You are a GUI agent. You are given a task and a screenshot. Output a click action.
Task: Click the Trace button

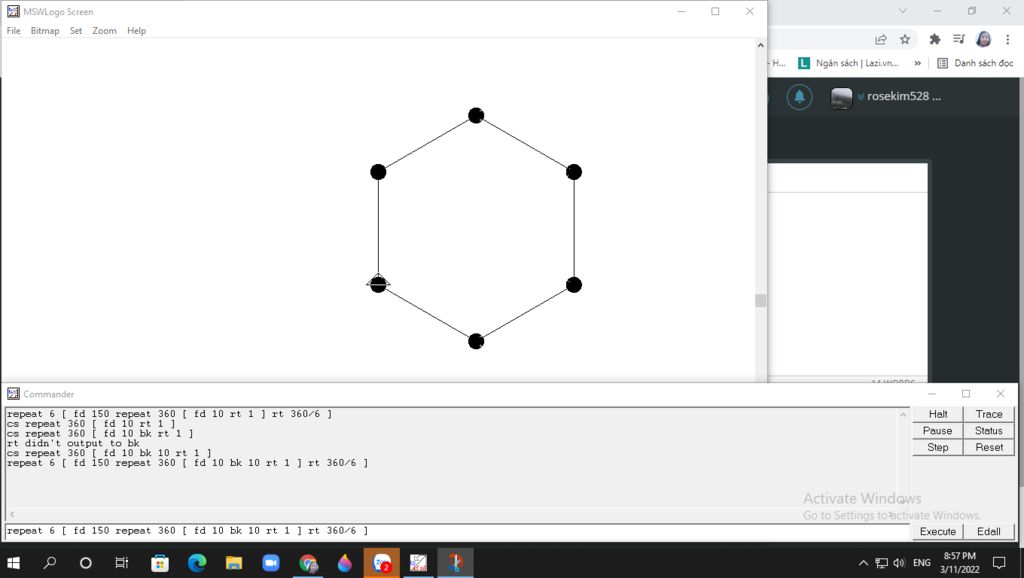(x=989, y=414)
